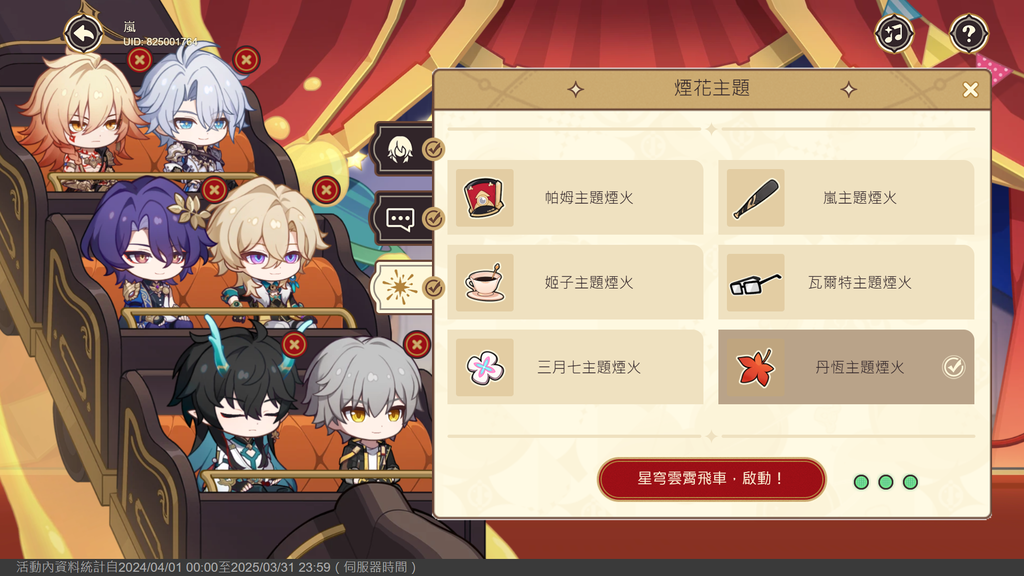This screenshot has height=576, width=1024.
Task: Remove the purple-haired character from seat
Action: [214, 190]
